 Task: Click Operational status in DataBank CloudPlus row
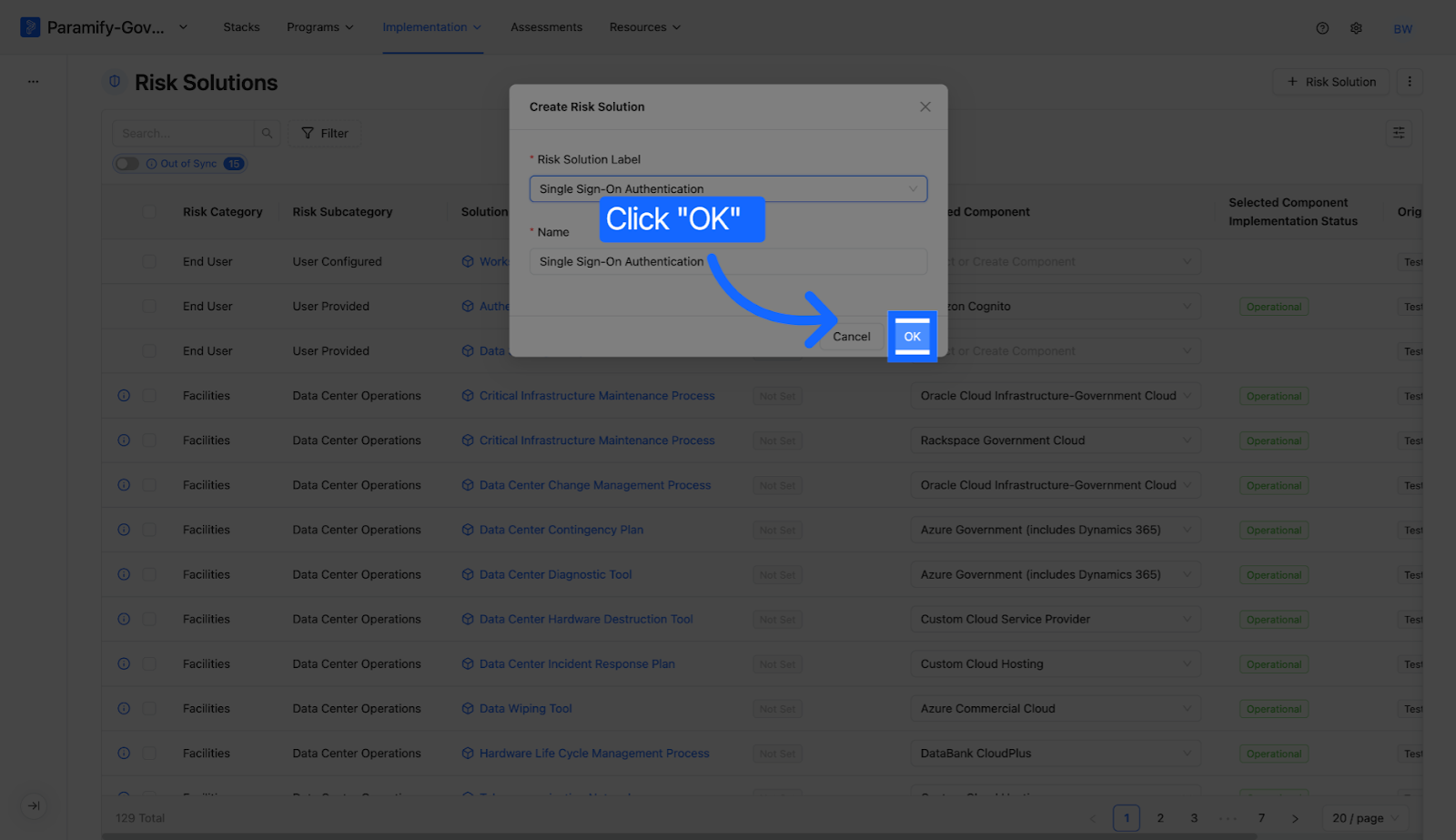point(1274,754)
